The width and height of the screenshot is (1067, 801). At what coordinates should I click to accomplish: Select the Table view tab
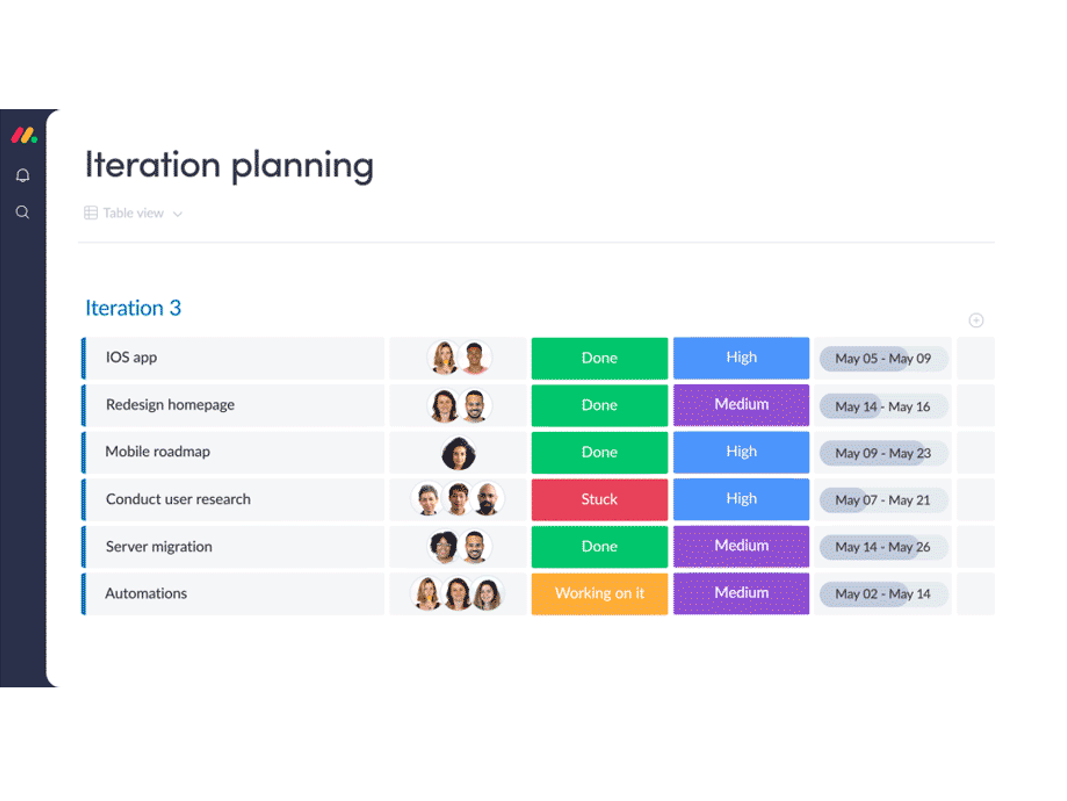pos(133,213)
